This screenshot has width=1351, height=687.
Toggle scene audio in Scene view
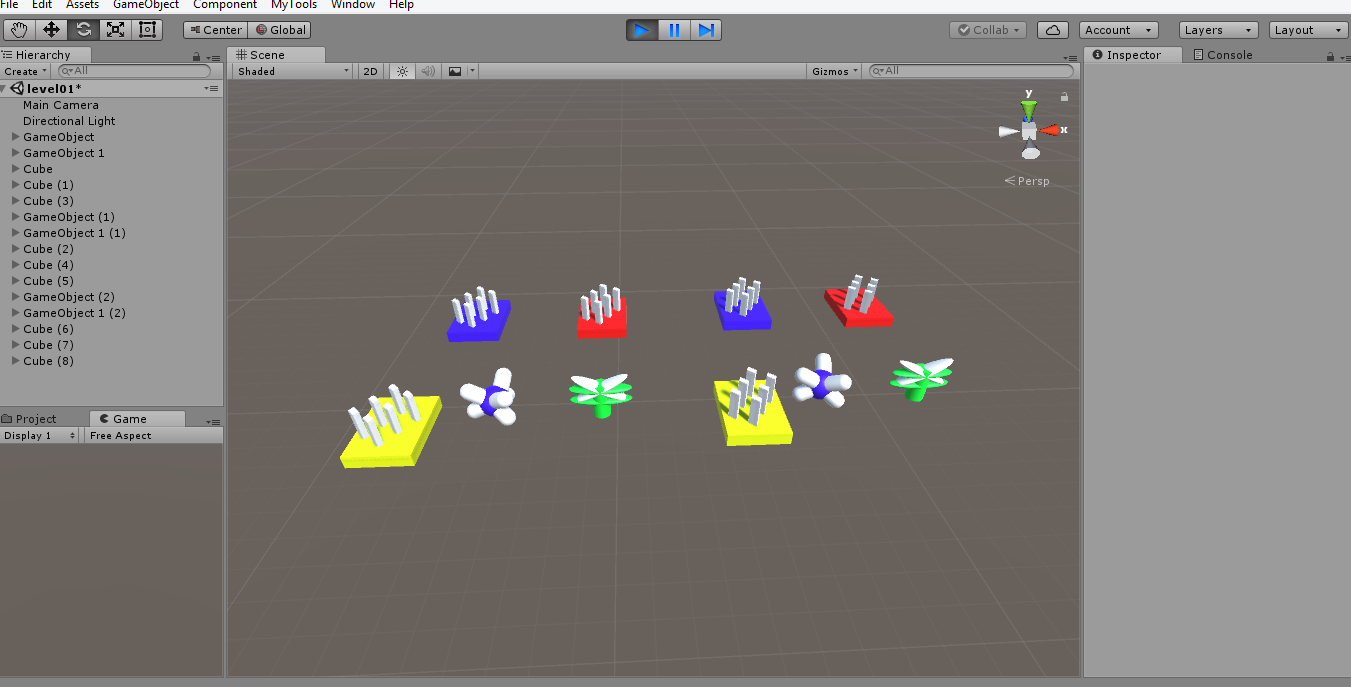tap(427, 71)
